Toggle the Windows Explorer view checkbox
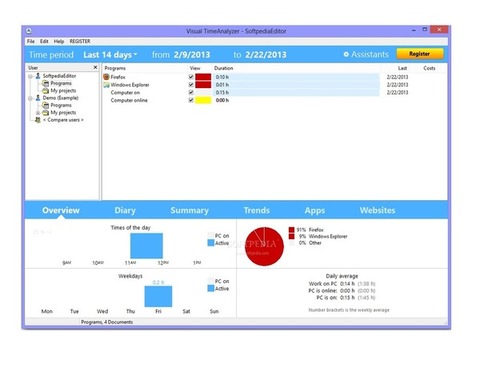 (191, 85)
